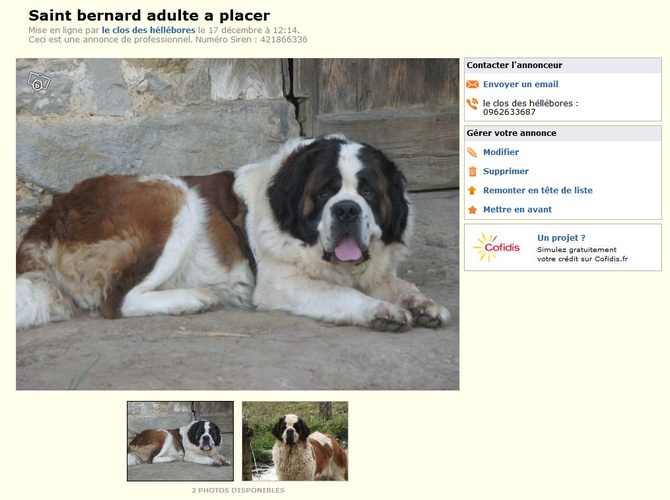
Task: Click the large Saint Bernard main photo
Action: pyautogui.click(x=238, y=224)
